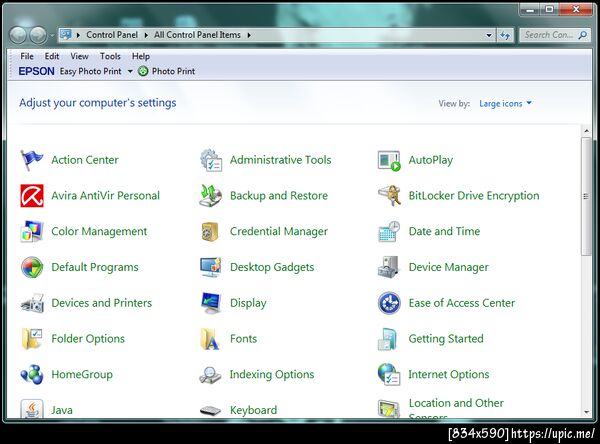Open the Keyboard icon
Screen dimensions: 600x444
click(210, 410)
